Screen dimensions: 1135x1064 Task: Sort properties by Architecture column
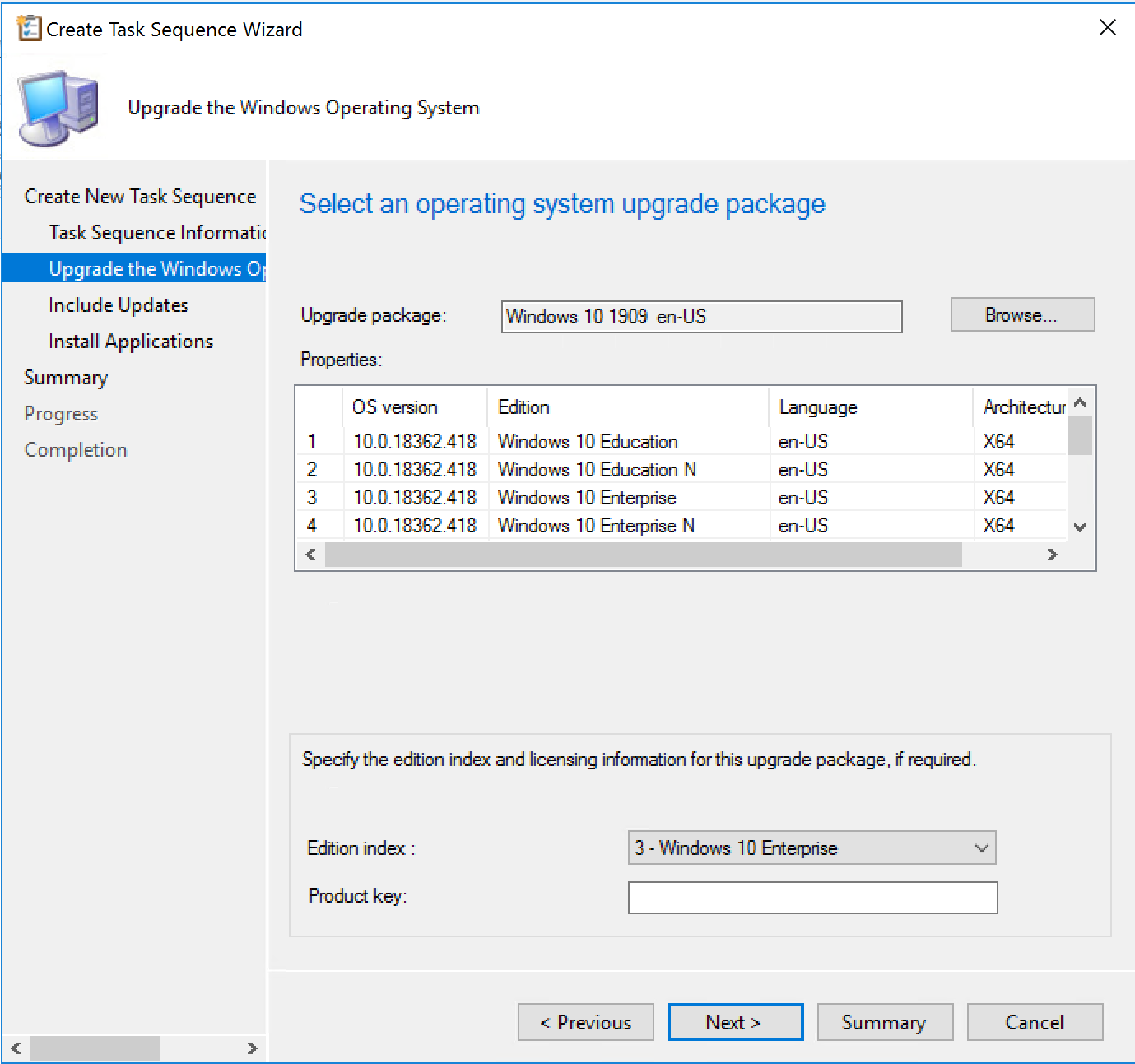click(x=1021, y=407)
